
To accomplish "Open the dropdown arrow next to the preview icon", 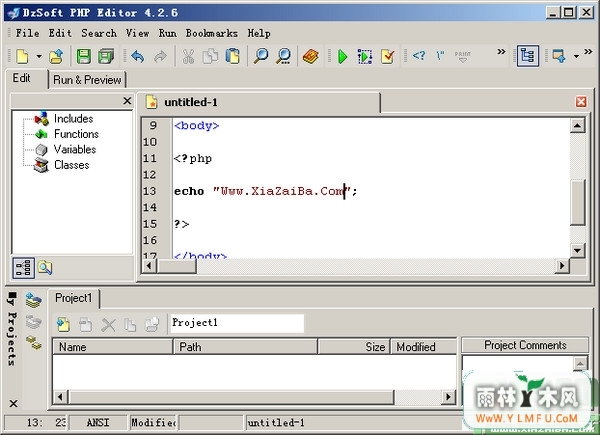I will [x=576, y=57].
